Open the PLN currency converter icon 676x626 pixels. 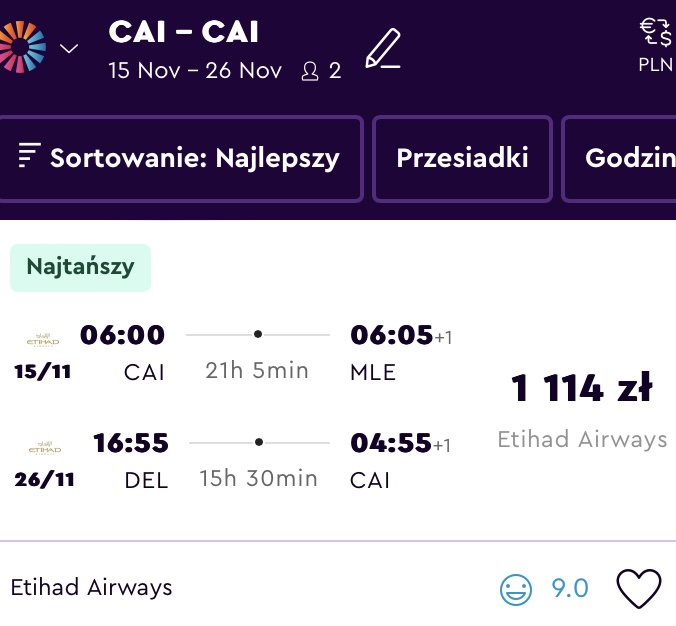(655, 45)
